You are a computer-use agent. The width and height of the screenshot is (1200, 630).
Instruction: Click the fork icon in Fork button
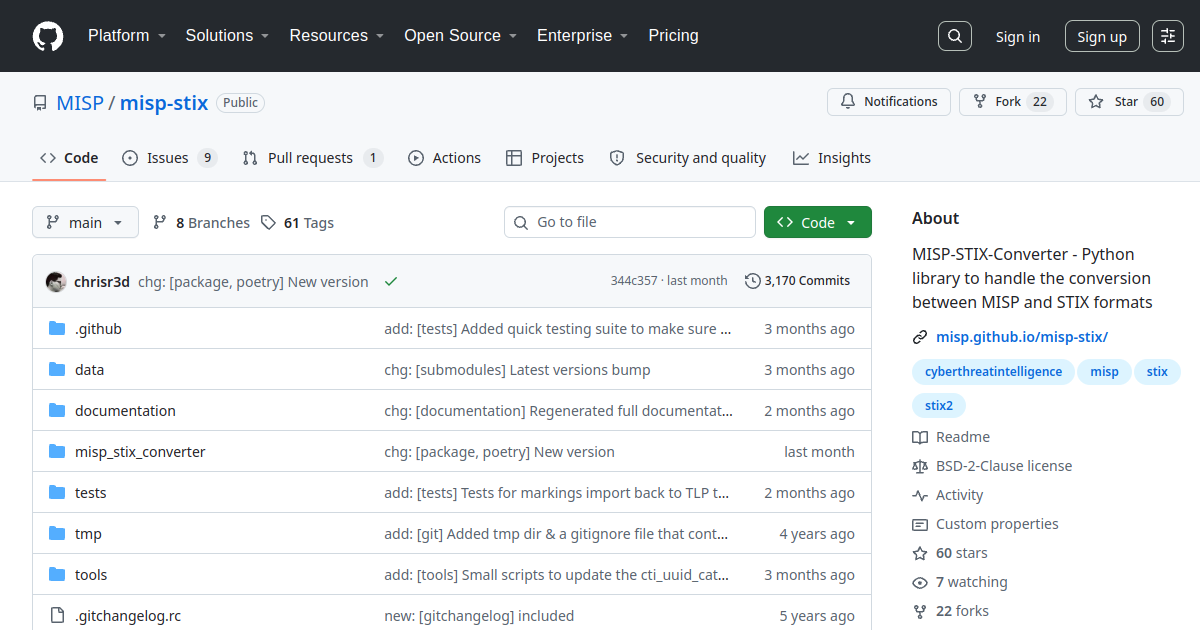pos(980,102)
